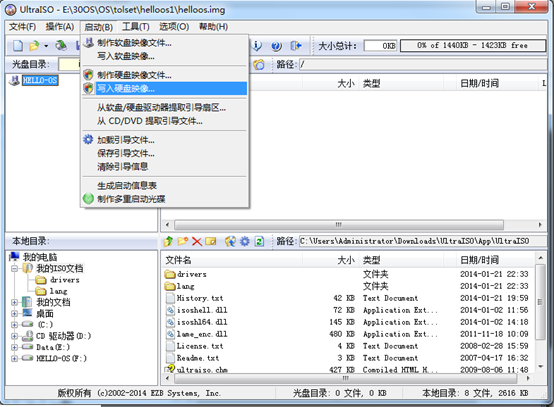The height and width of the screenshot is (407, 554).
Task: Select History.txt in the file list
Action: coord(200,298)
